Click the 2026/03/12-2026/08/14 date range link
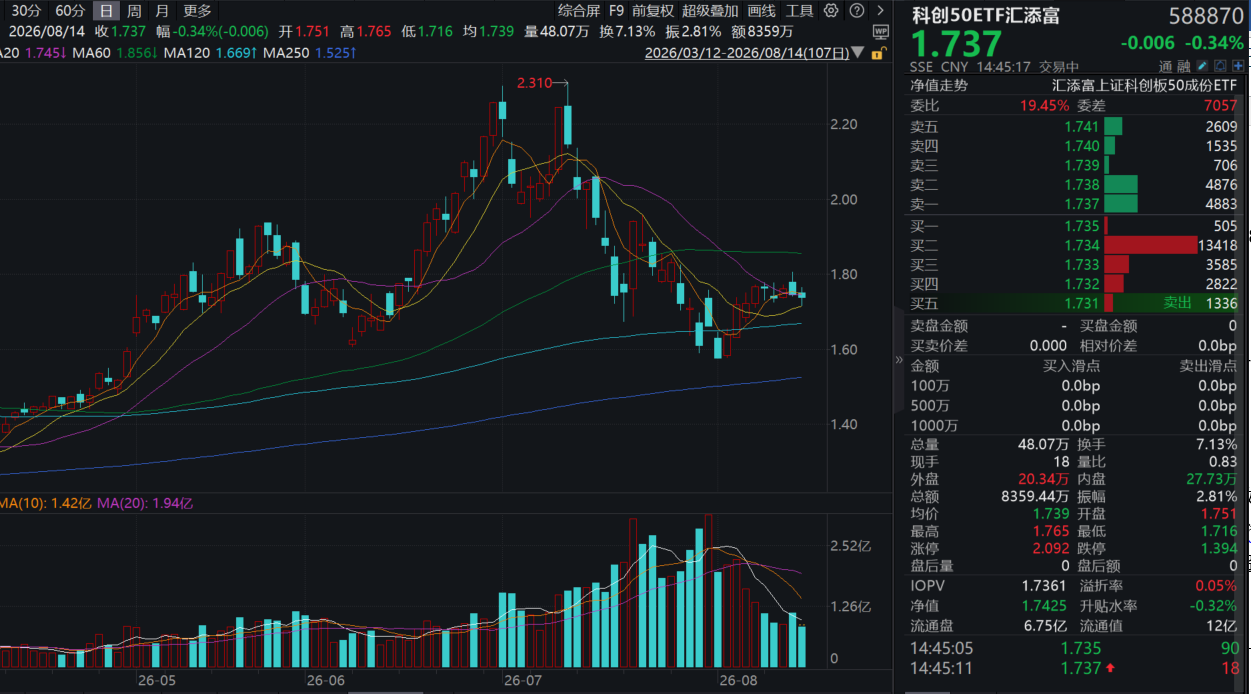 pos(747,53)
